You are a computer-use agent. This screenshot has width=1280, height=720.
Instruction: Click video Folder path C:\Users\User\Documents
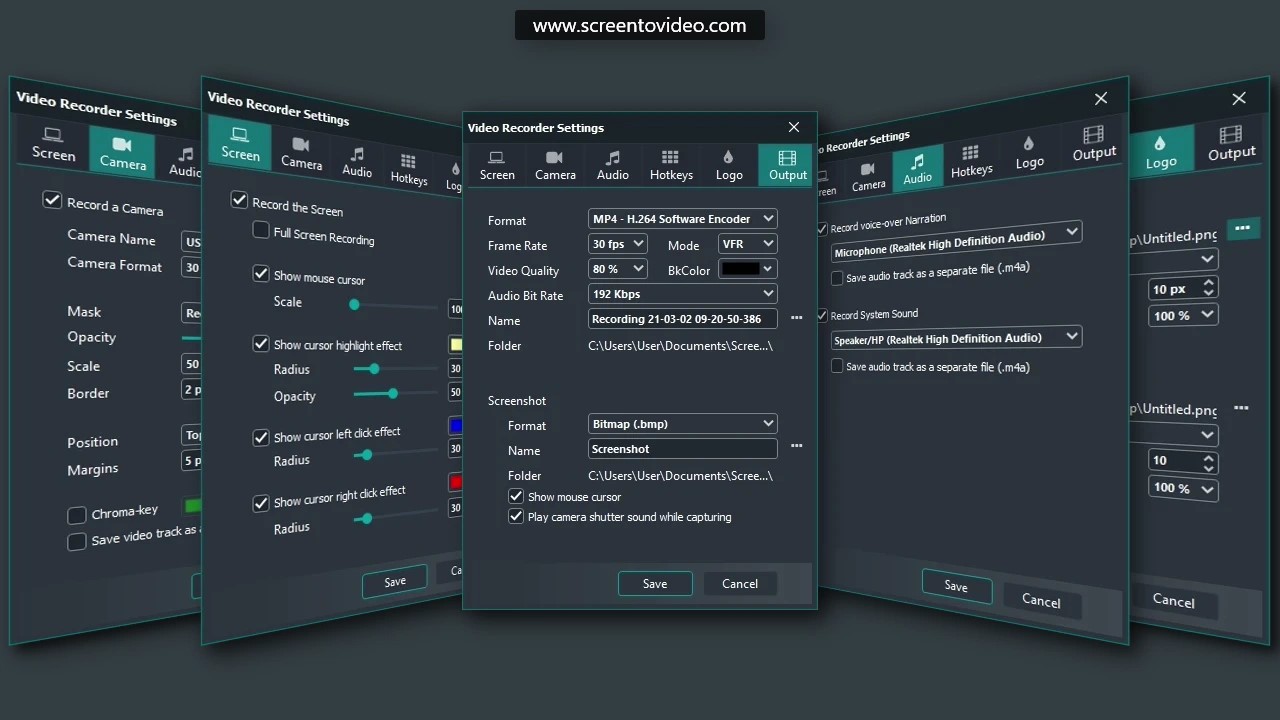[x=680, y=345]
